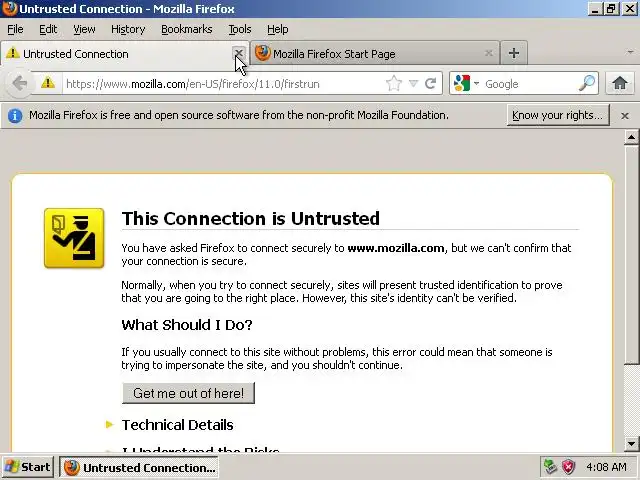Click the yellow security officer warning icon

[x=74, y=238]
